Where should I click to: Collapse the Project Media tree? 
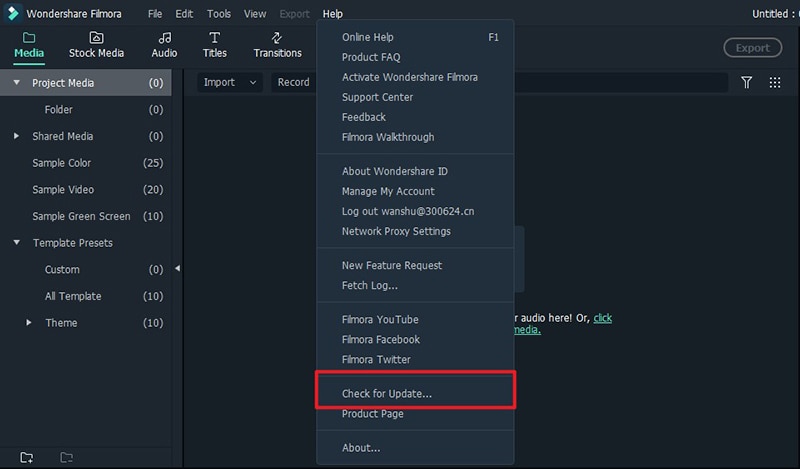pyautogui.click(x=16, y=82)
